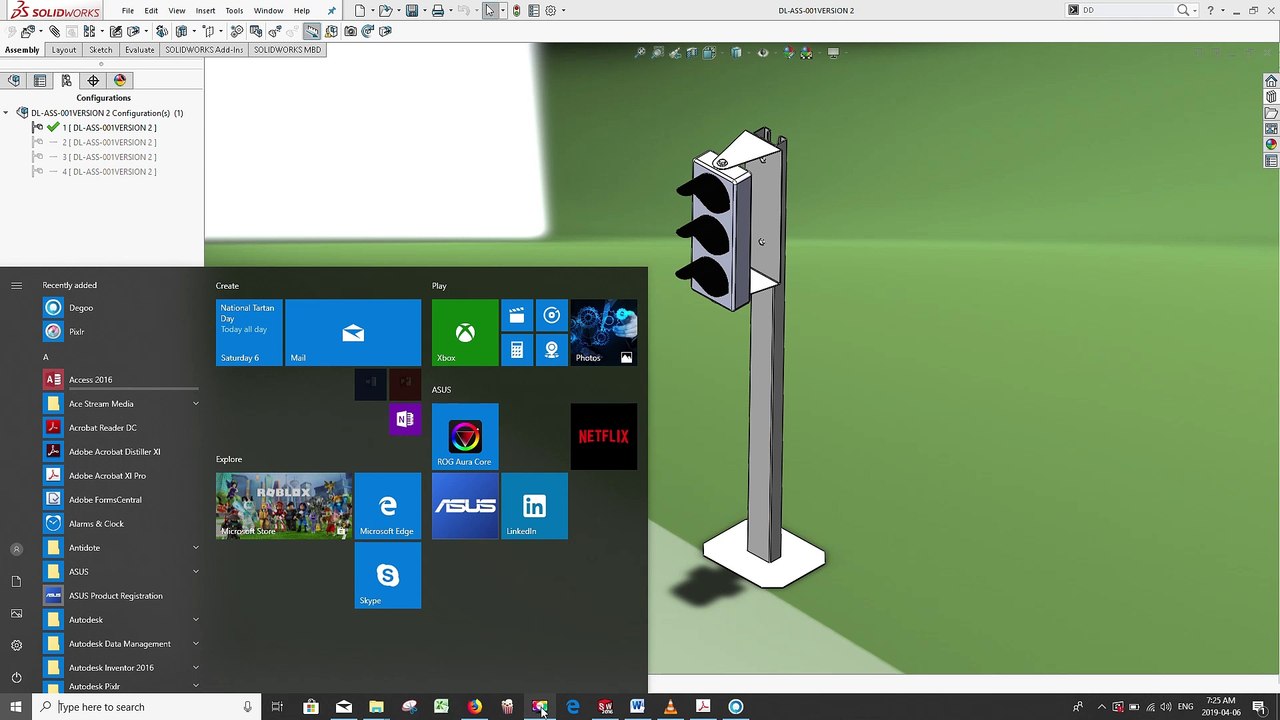This screenshot has height=720, width=1280.
Task: Open the Mail tile
Action: click(354, 332)
